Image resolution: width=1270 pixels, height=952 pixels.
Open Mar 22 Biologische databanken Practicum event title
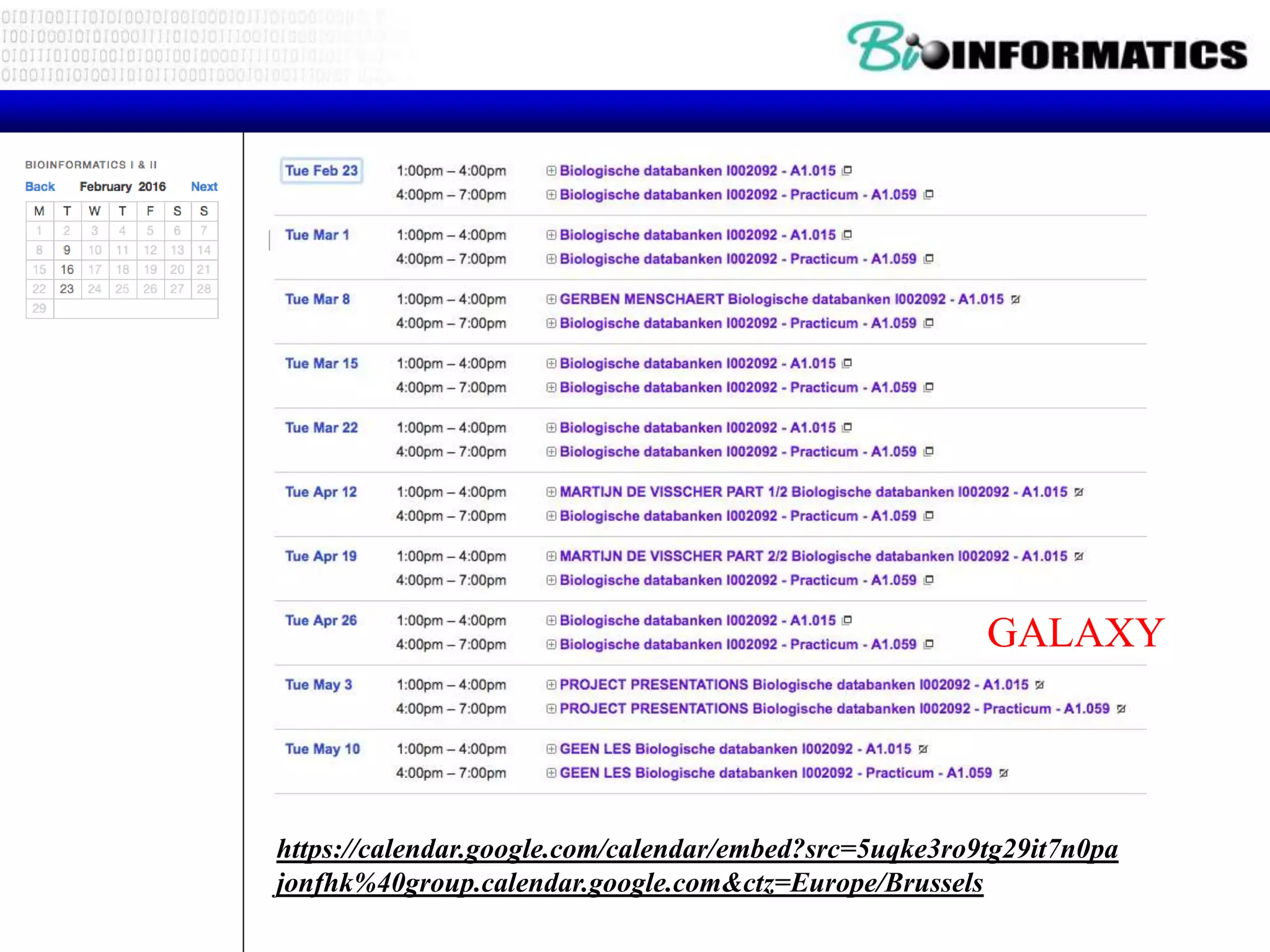[738, 452]
